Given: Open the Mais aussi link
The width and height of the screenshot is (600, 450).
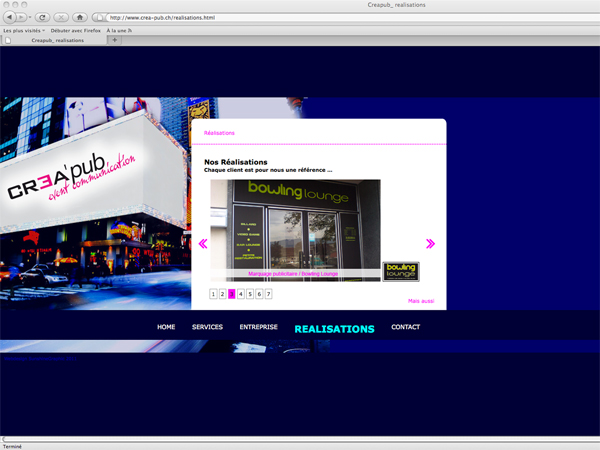Looking at the screenshot, I should [x=421, y=301].
